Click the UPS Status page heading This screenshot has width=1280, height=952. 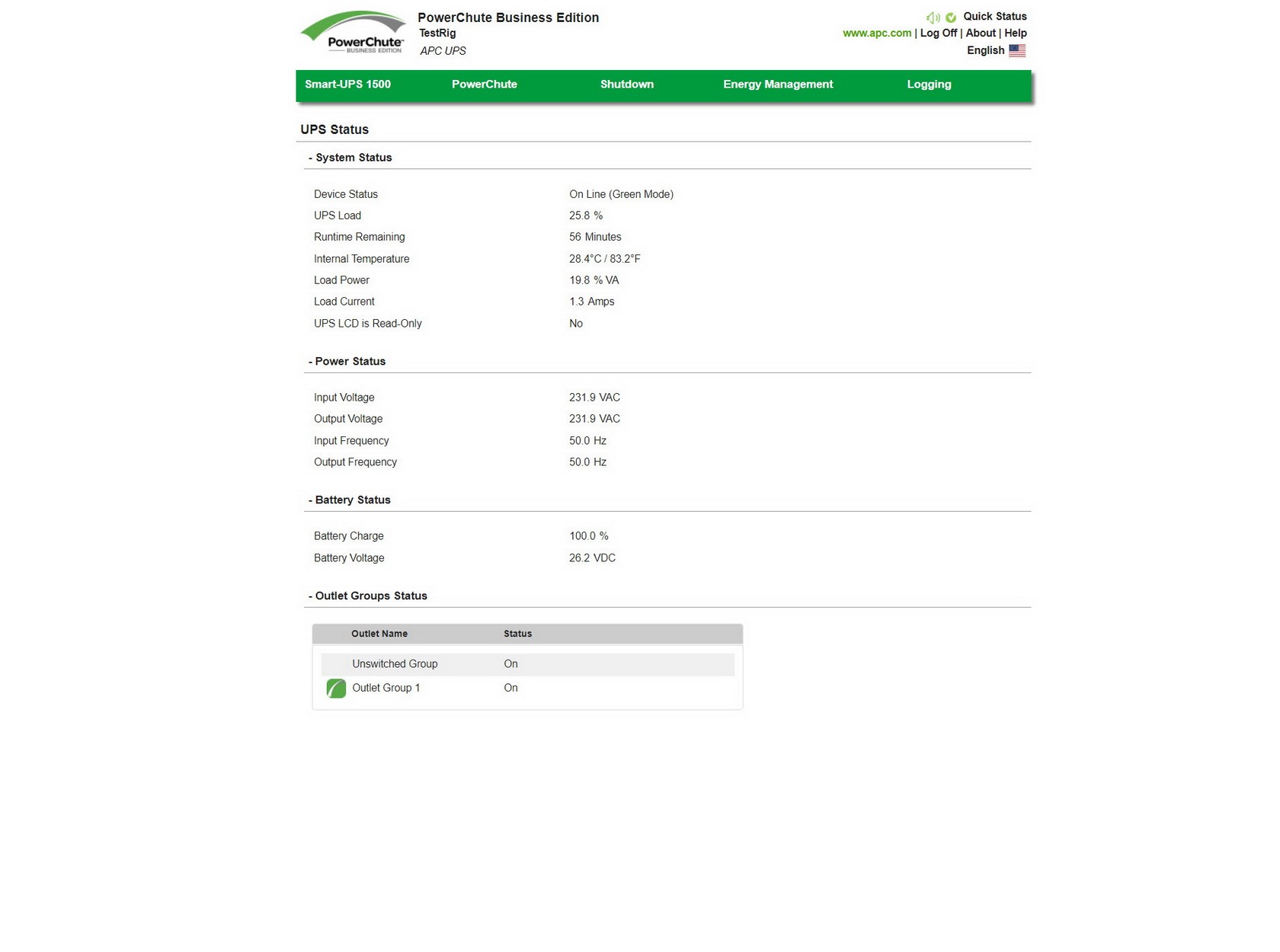(334, 129)
